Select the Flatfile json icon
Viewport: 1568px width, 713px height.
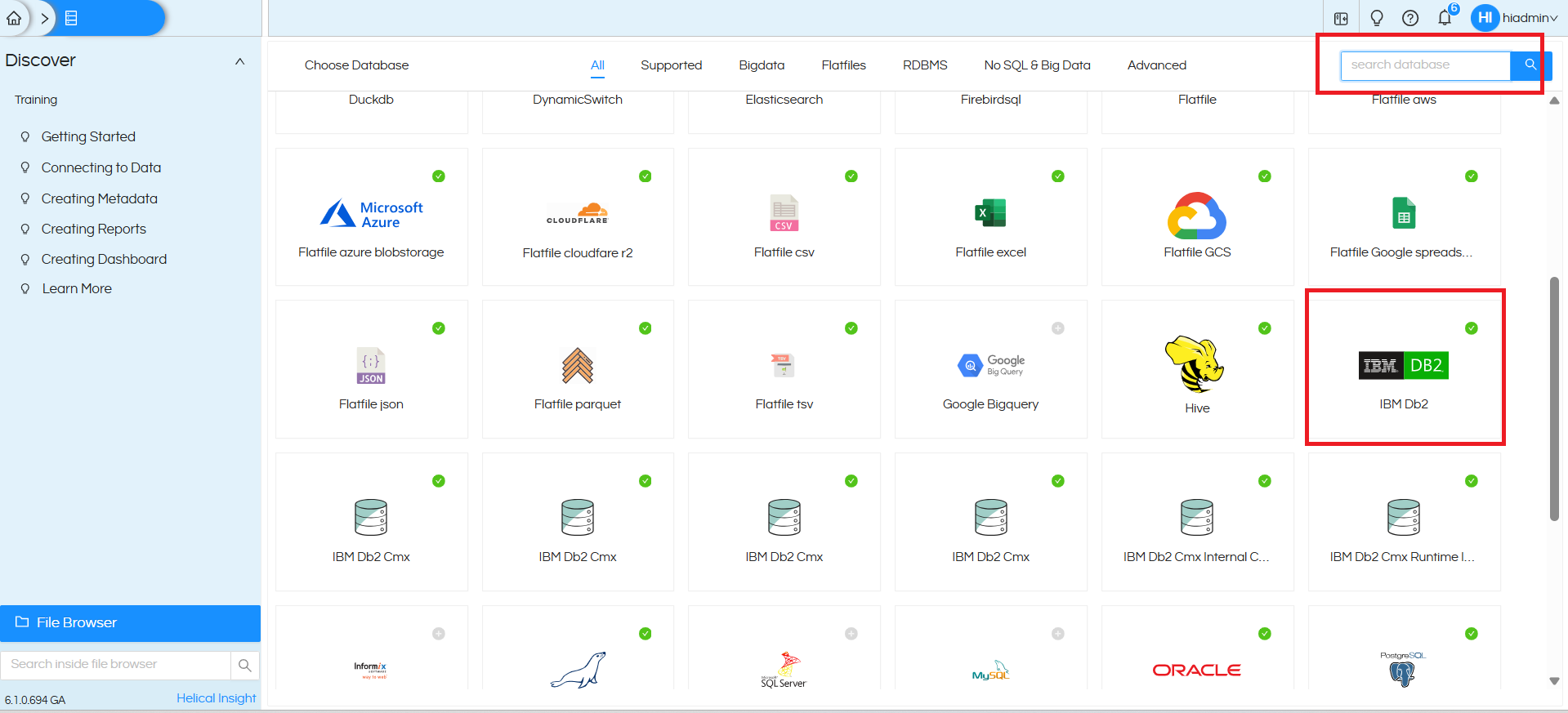pyautogui.click(x=371, y=366)
